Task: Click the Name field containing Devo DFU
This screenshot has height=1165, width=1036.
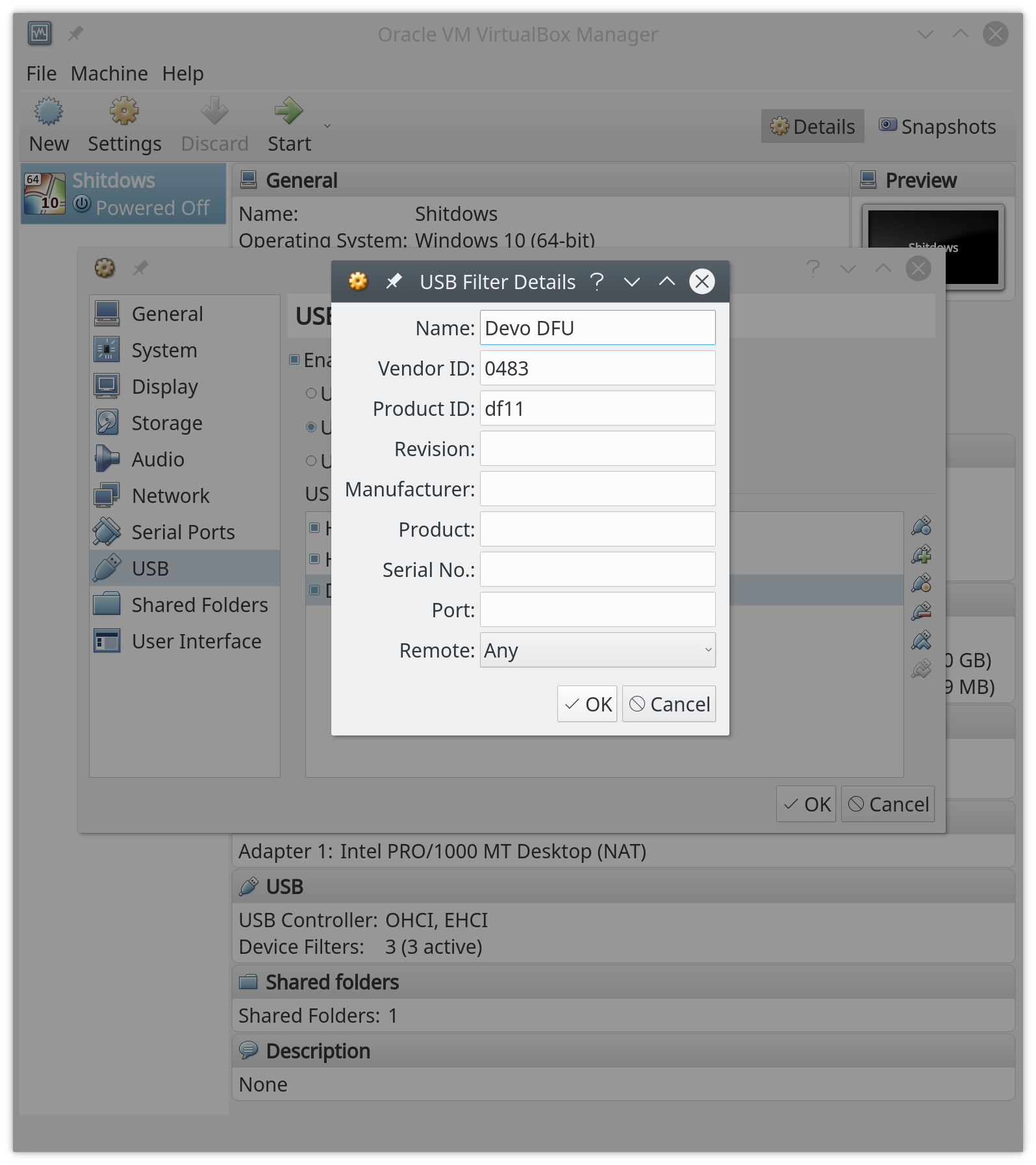Action: tap(598, 327)
